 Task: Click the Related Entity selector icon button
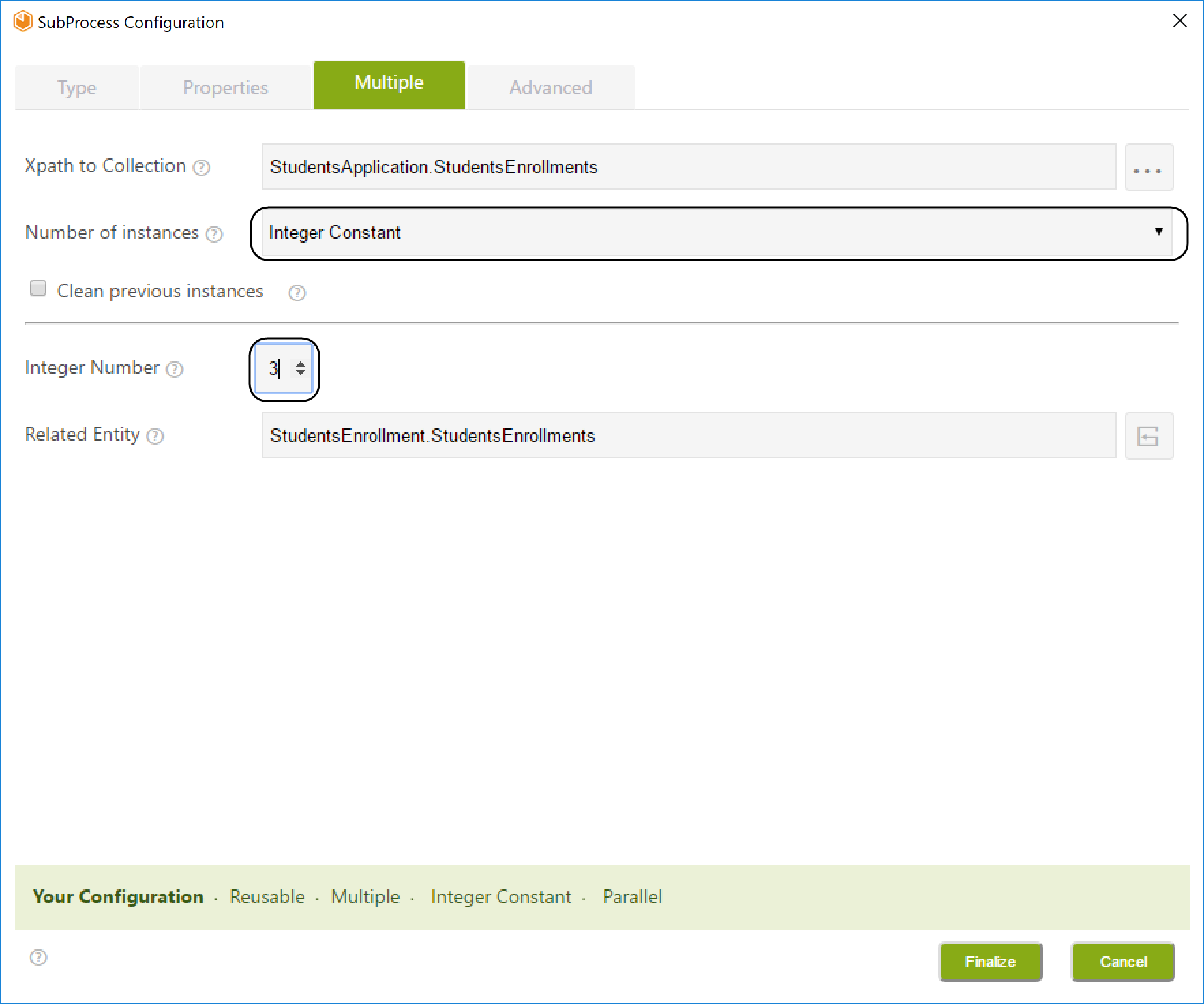[x=1149, y=436]
